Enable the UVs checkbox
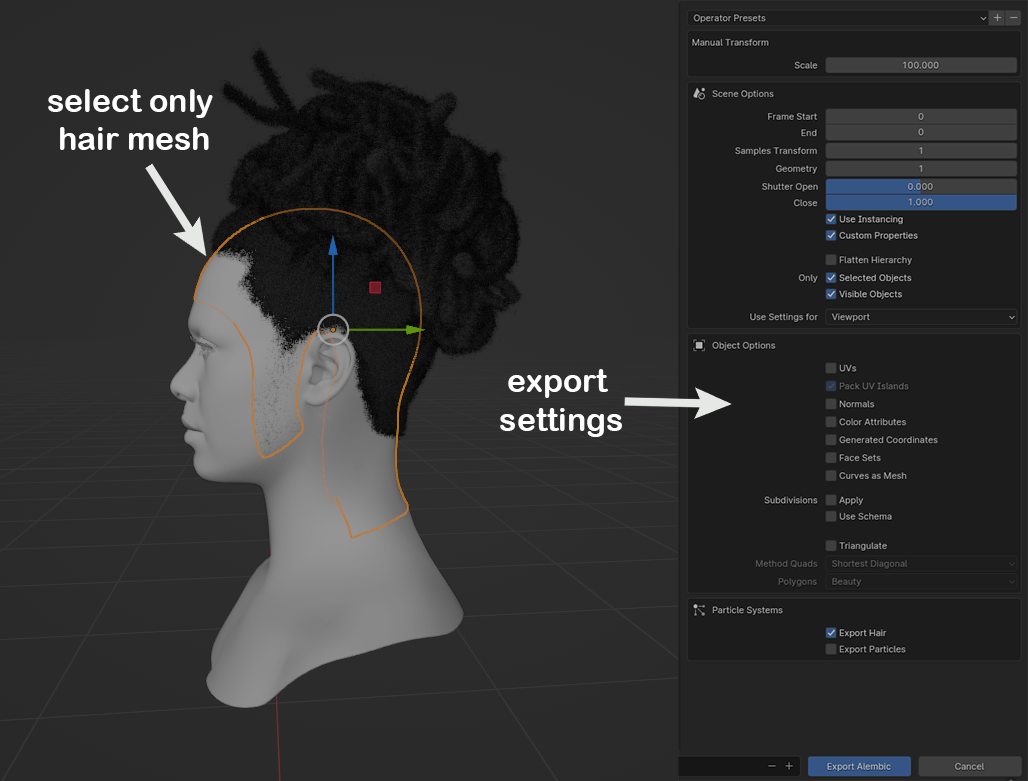 click(x=831, y=369)
